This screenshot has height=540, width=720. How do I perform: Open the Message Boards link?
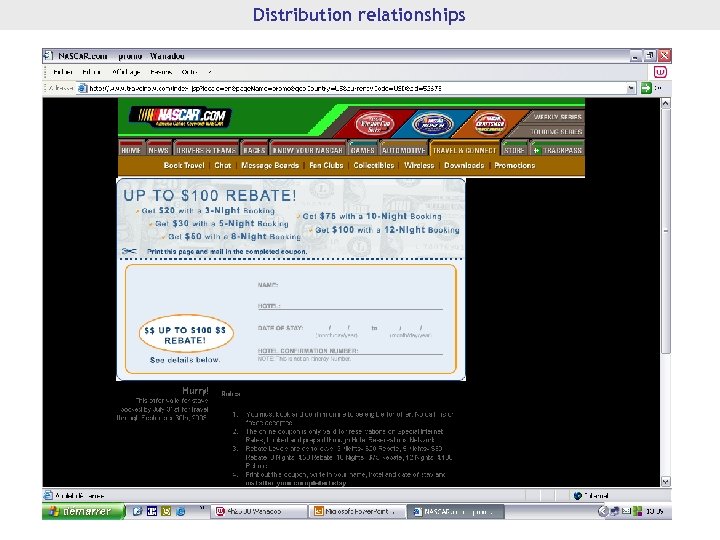[270, 165]
